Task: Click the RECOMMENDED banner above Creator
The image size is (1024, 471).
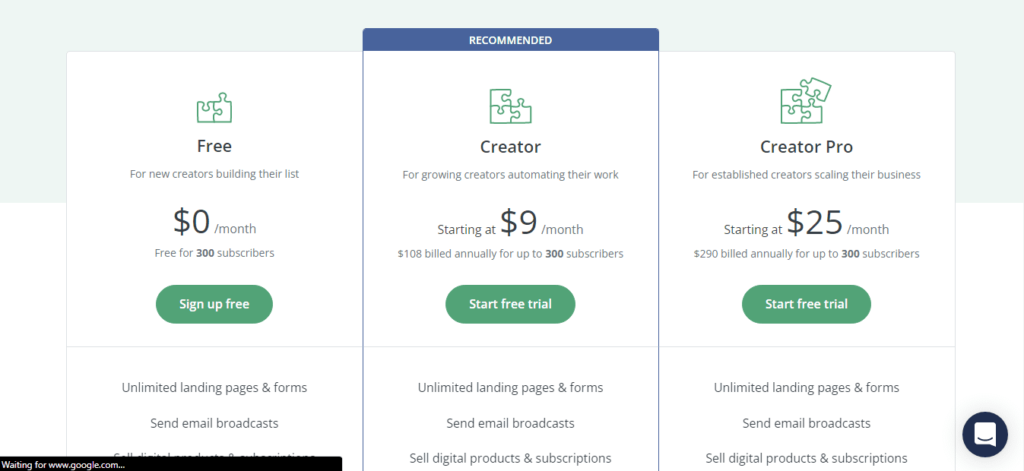Action: click(510, 40)
